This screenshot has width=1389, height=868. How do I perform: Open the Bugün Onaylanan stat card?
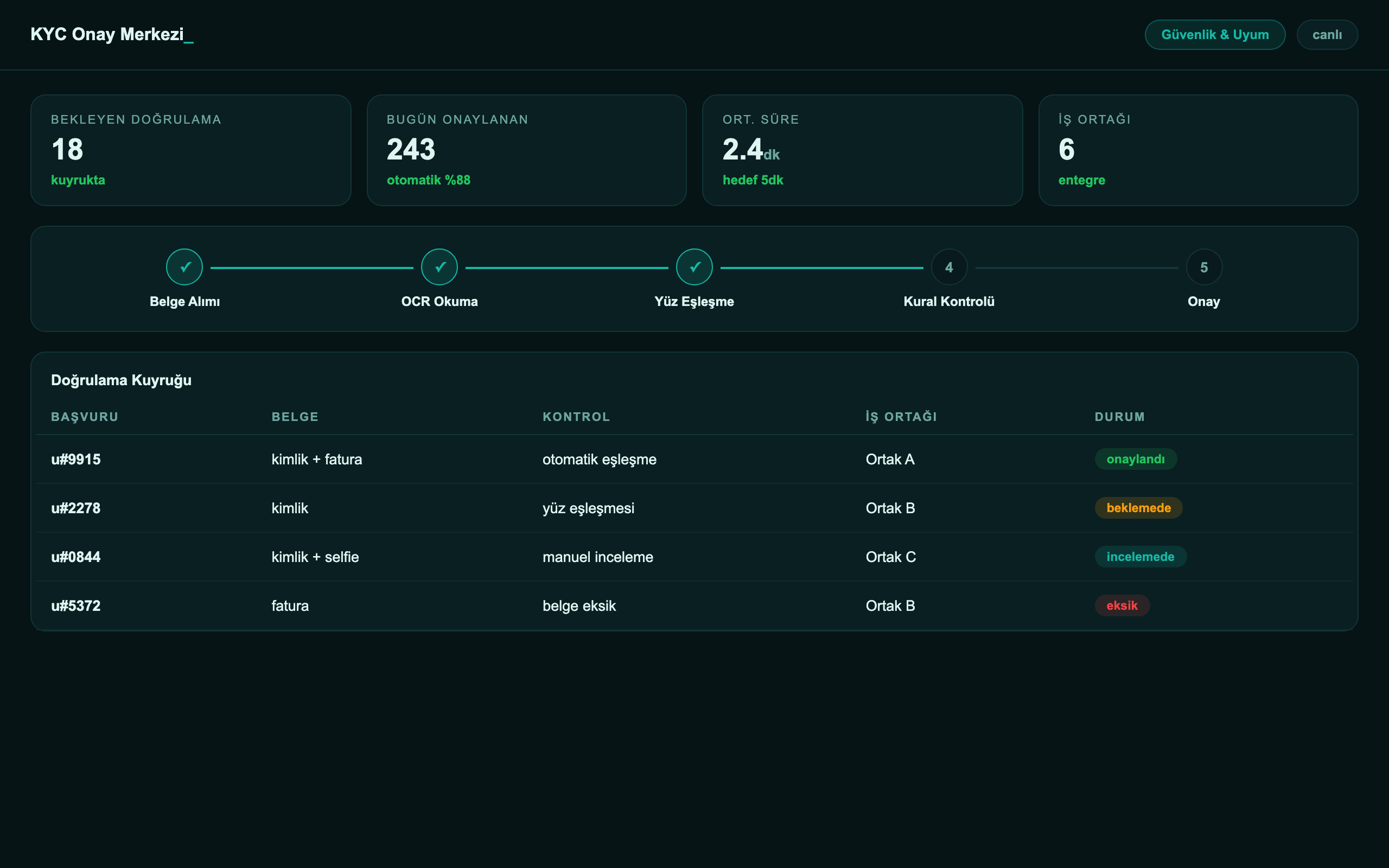(x=526, y=150)
